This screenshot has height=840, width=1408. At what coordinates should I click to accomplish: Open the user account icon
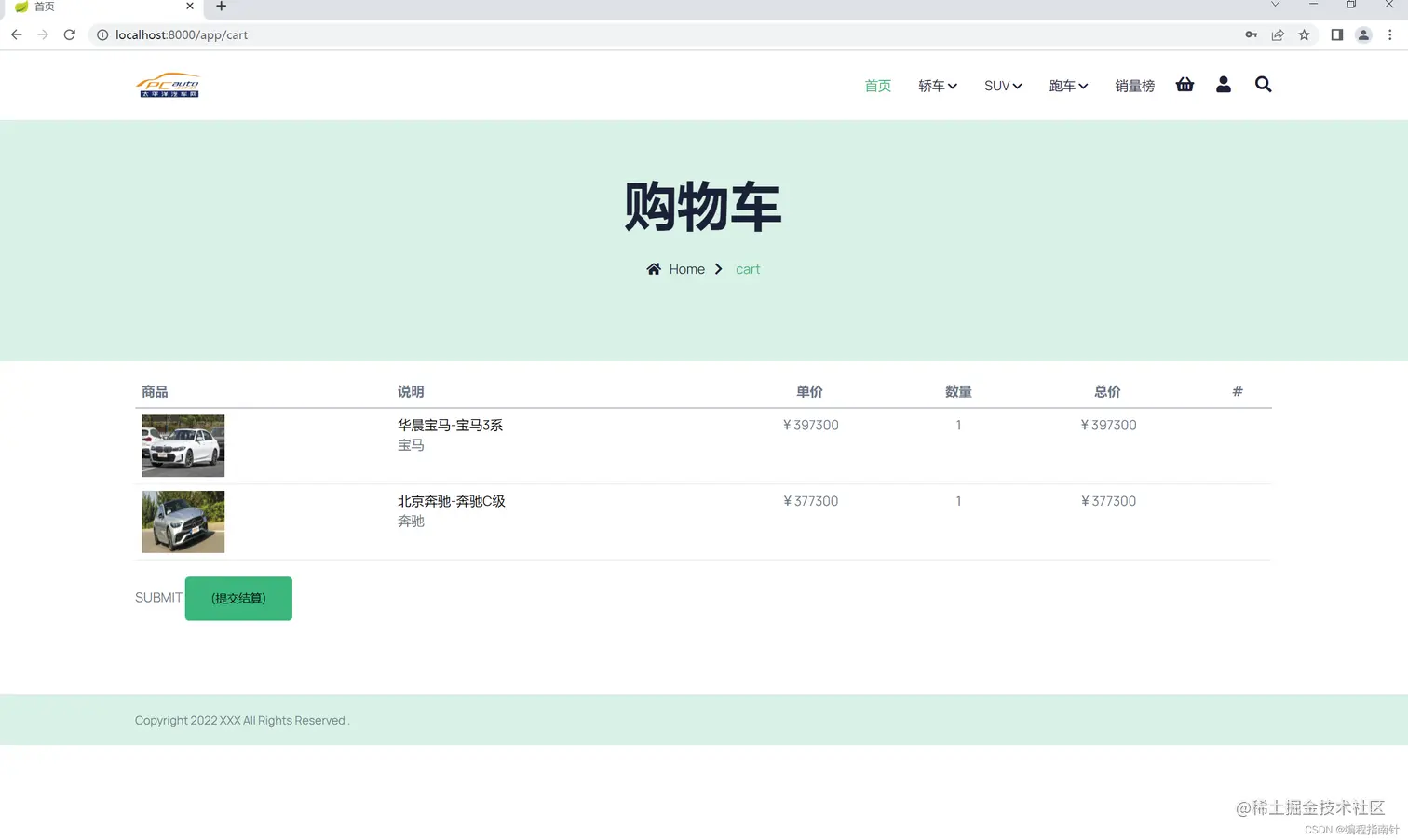[1224, 85]
